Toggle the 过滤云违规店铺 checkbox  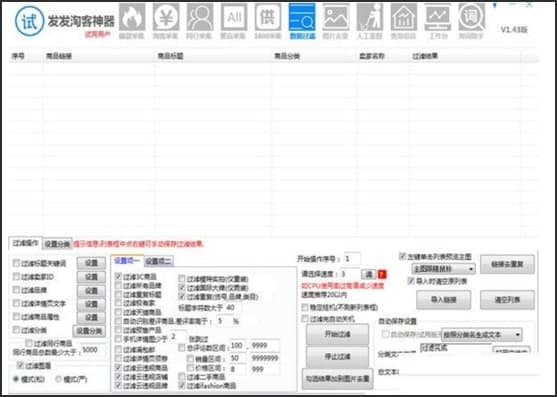coord(119,376)
